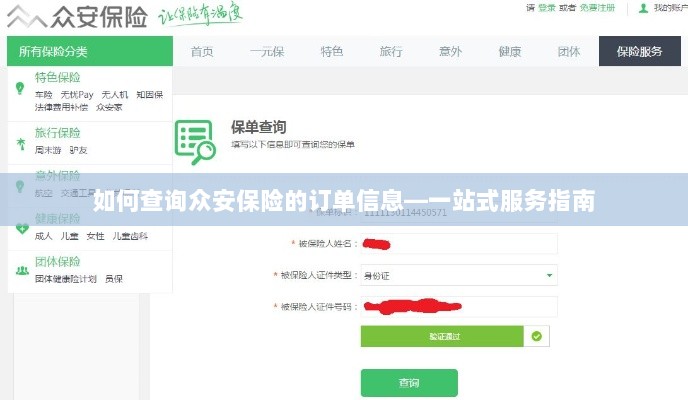
Task: Click the group icon beside 团体保险
Action: tap(22, 271)
